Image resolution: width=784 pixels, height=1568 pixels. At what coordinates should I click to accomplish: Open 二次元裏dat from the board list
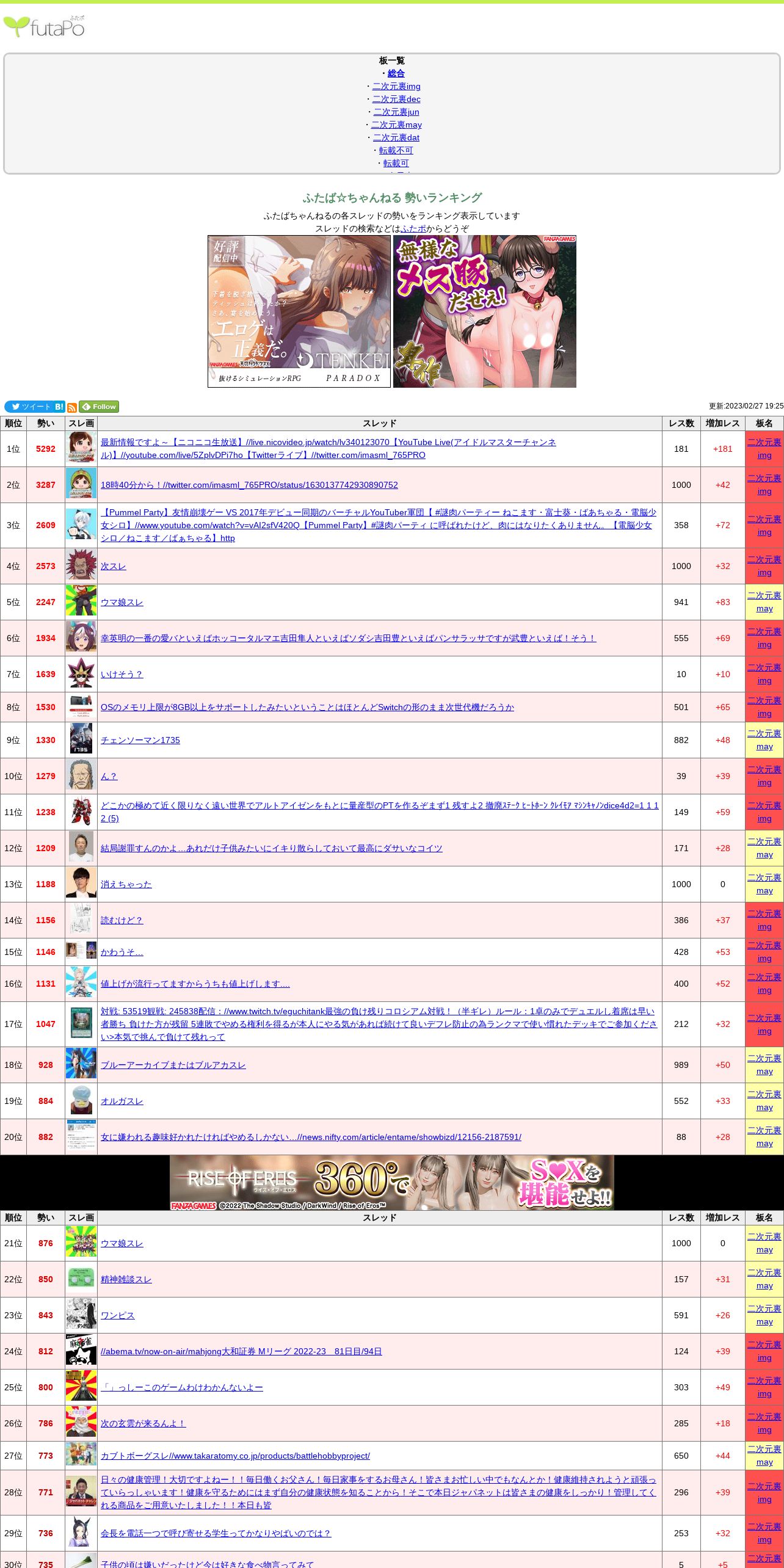point(396,137)
